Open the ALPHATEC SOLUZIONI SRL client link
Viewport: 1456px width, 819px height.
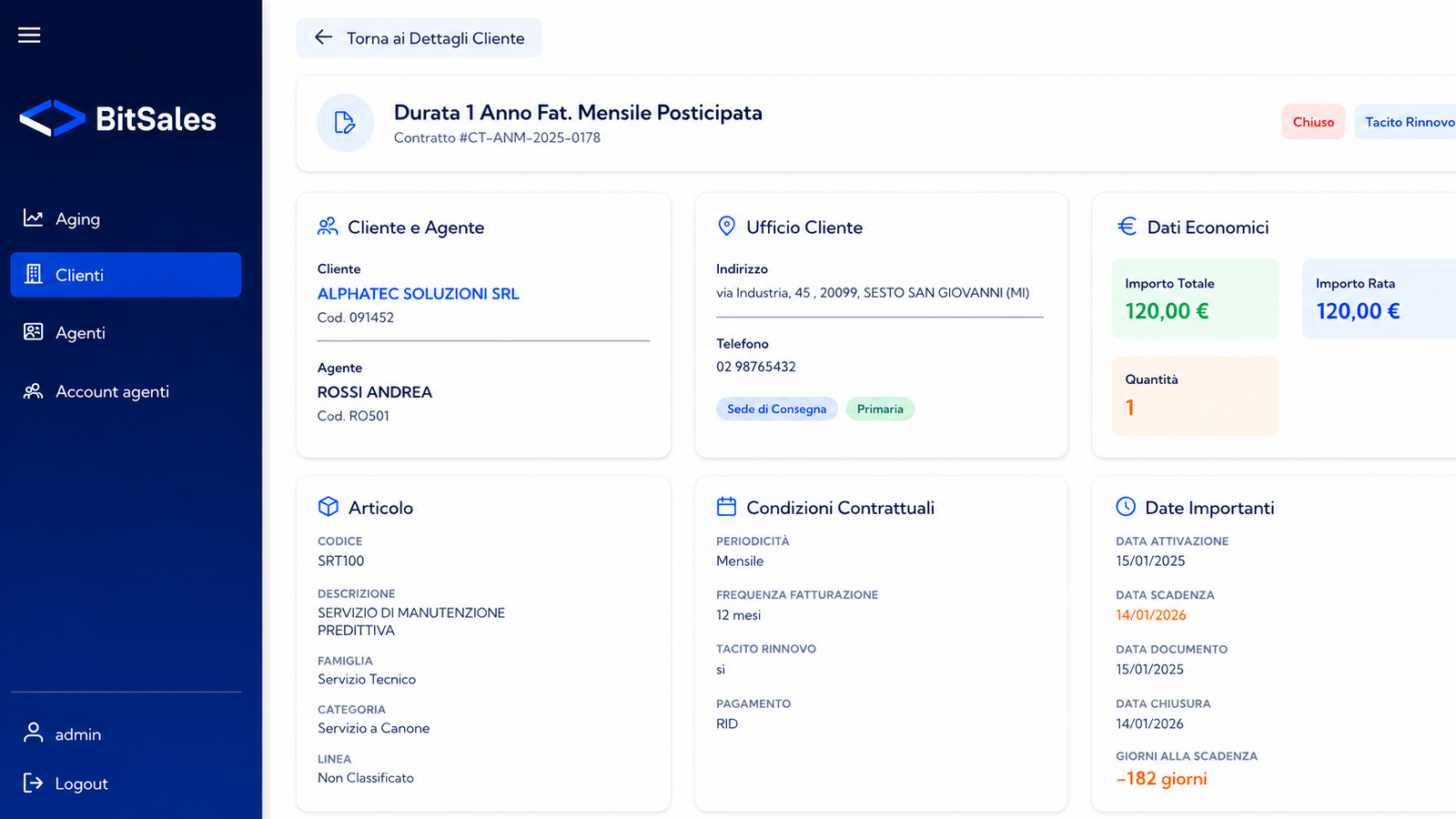click(418, 294)
